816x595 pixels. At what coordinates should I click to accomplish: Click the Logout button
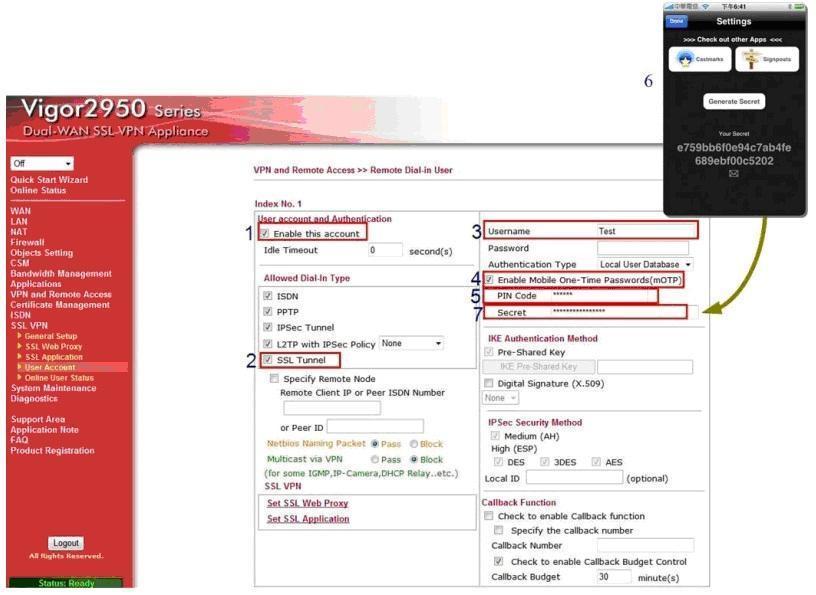[66, 543]
